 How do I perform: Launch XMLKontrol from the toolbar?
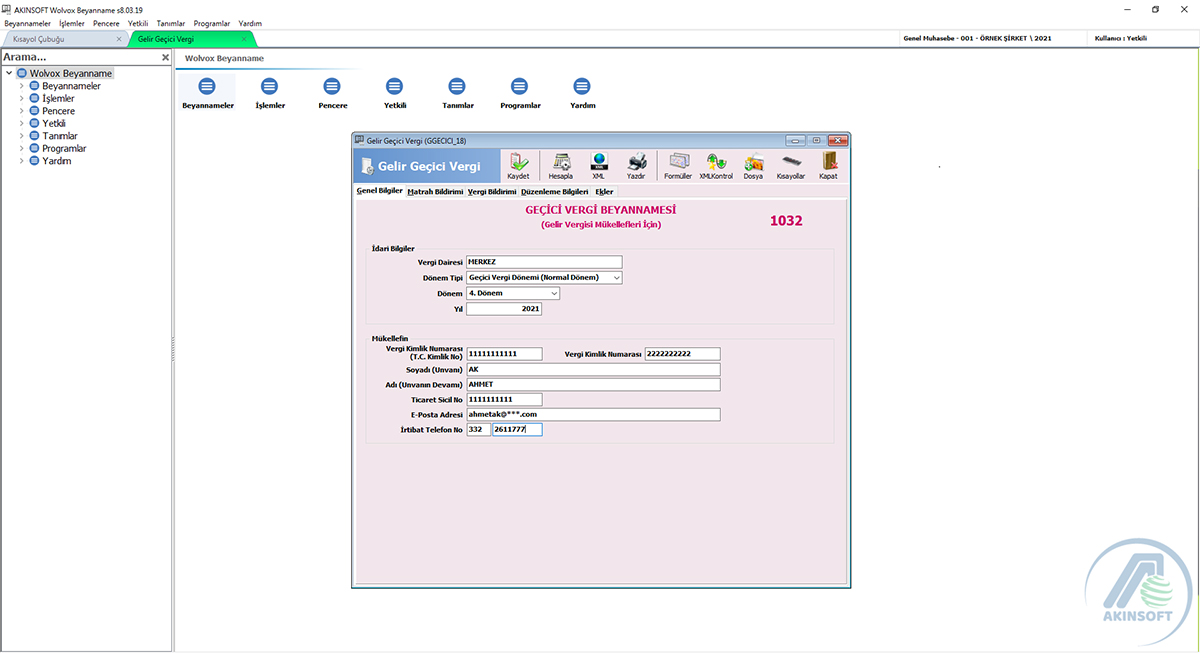click(x=716, y=165)
